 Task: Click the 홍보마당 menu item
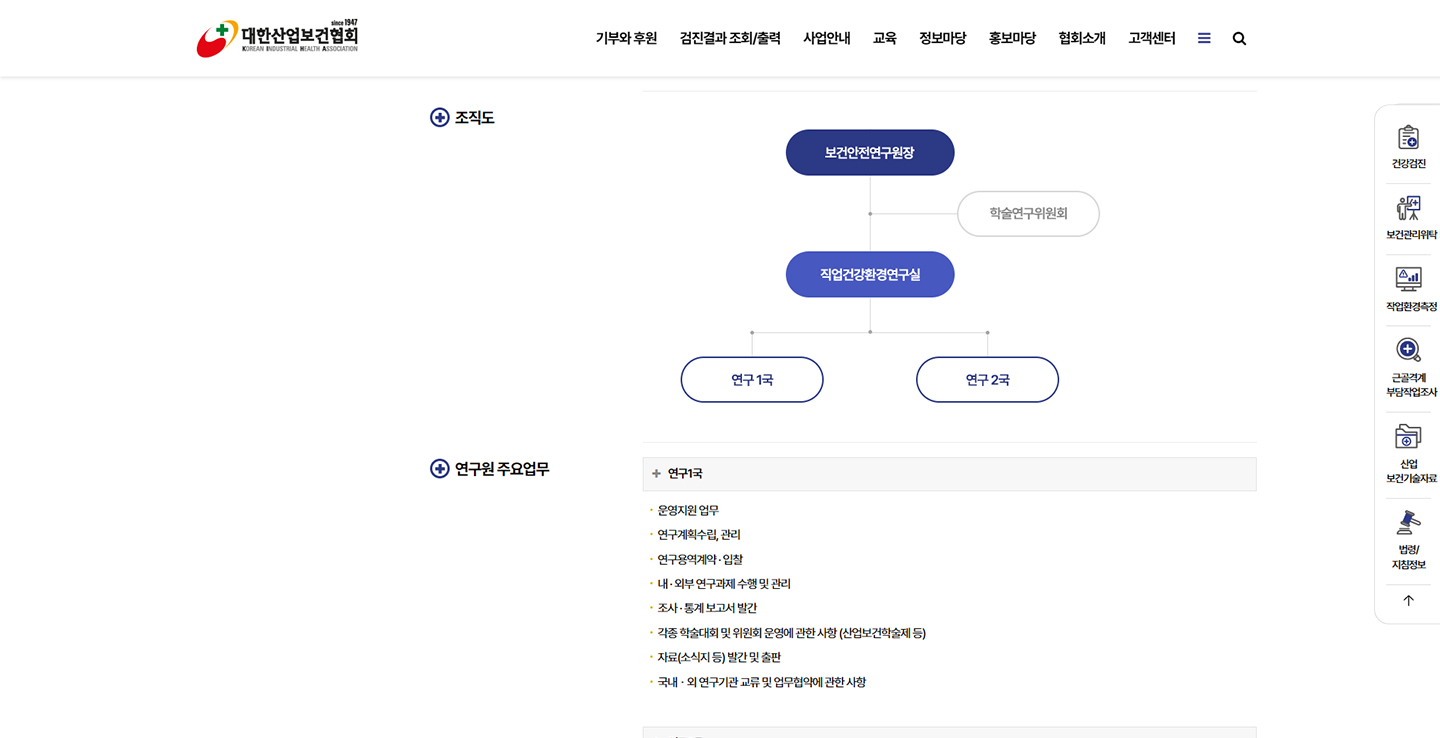pos(1012,39)
